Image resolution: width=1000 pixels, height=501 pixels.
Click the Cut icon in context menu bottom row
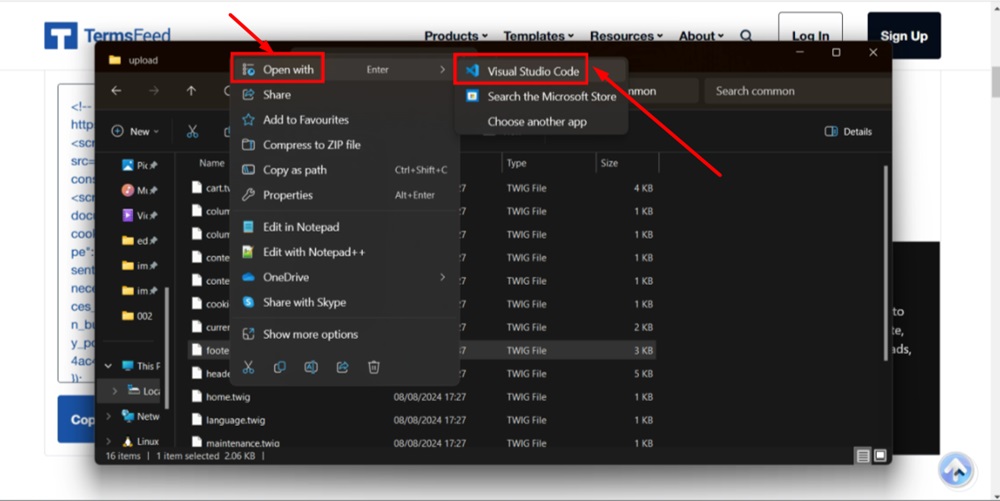pos(248,367)
